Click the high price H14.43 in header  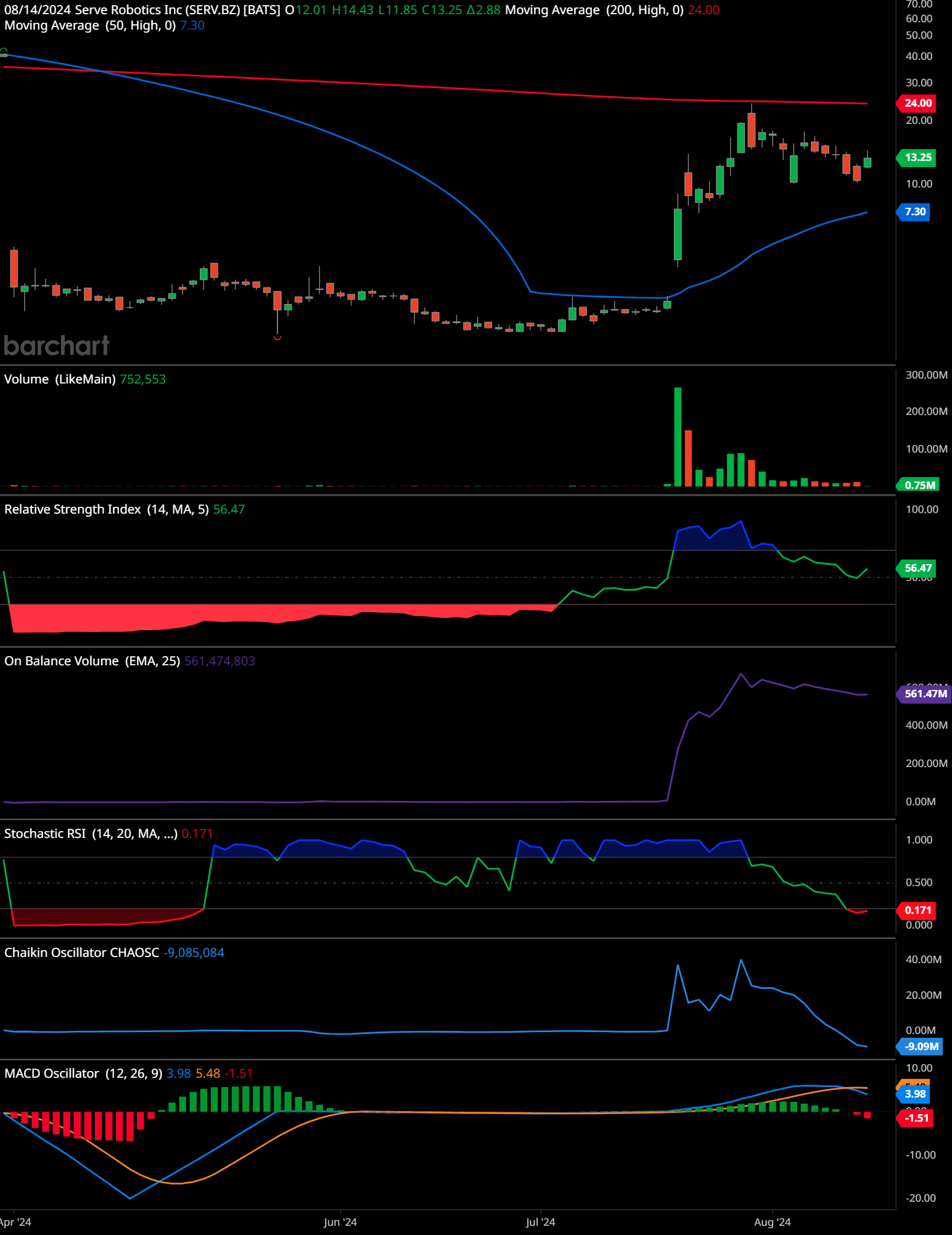pos(353,10)
